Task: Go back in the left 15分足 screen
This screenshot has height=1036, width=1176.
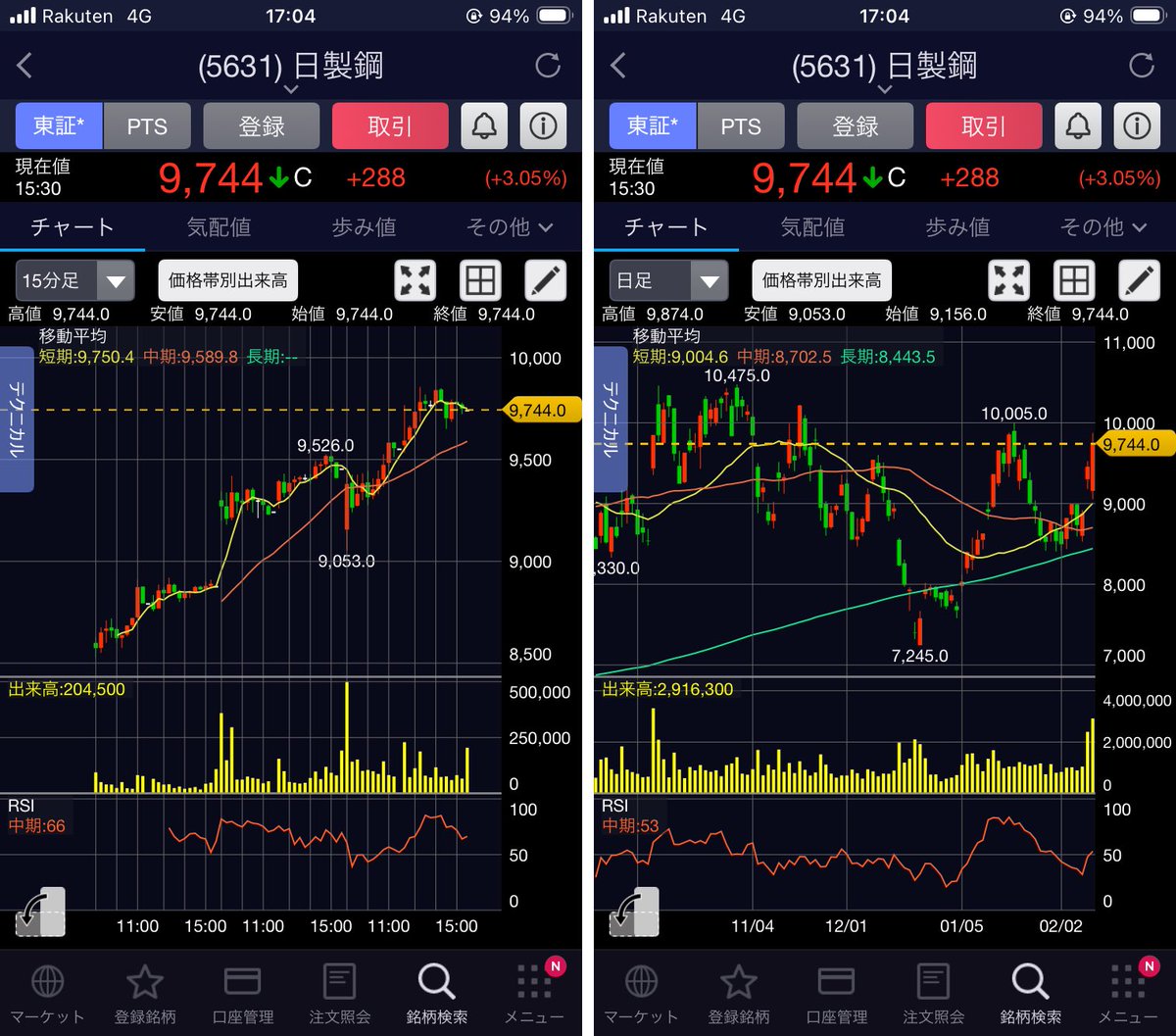Action: click(25, 66)
